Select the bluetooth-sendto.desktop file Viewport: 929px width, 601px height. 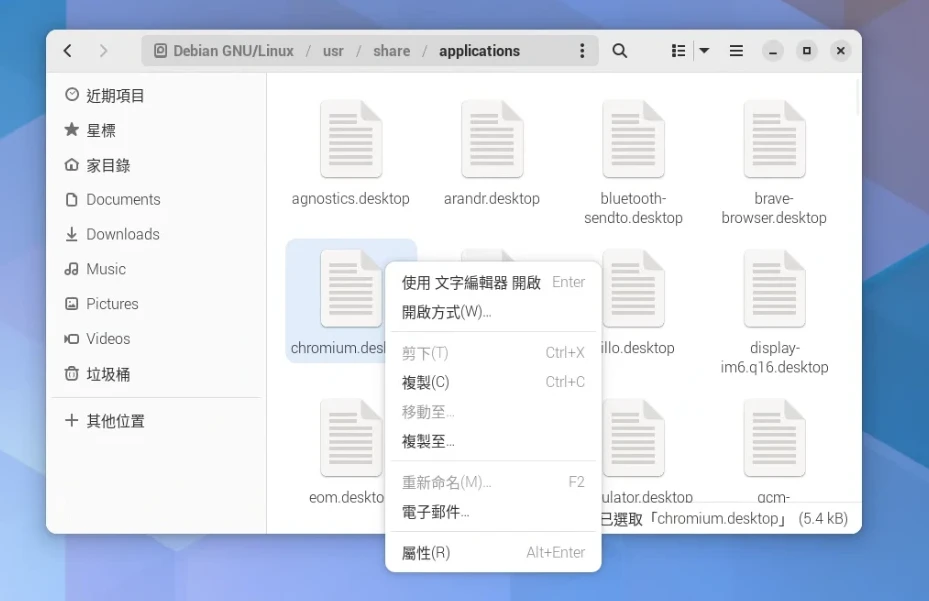click(633, 140)
